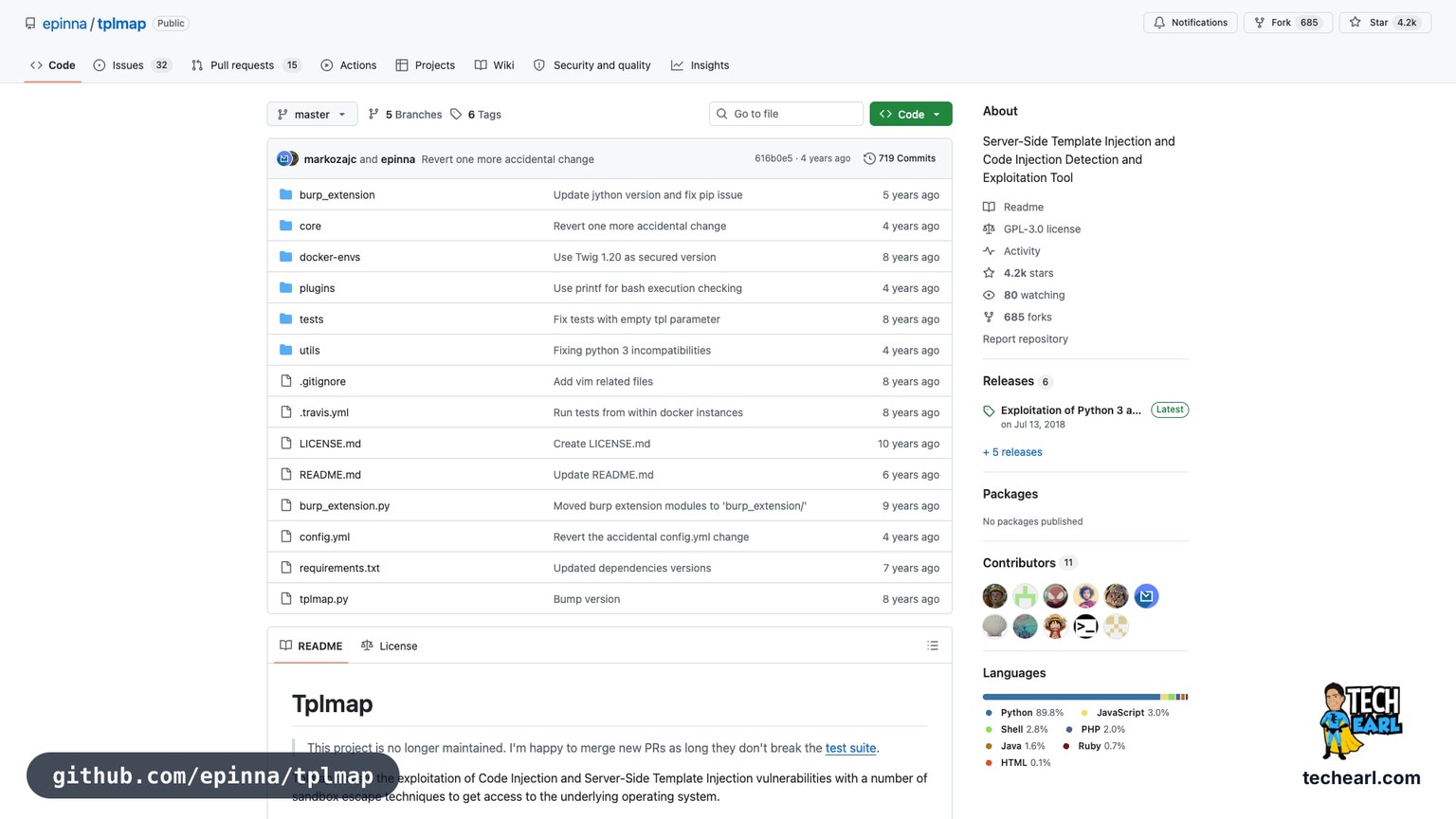The height and width of the screenshot is (819, 1456).
Task: Open the README outline list icon
Action: click(x=933, y=646)
